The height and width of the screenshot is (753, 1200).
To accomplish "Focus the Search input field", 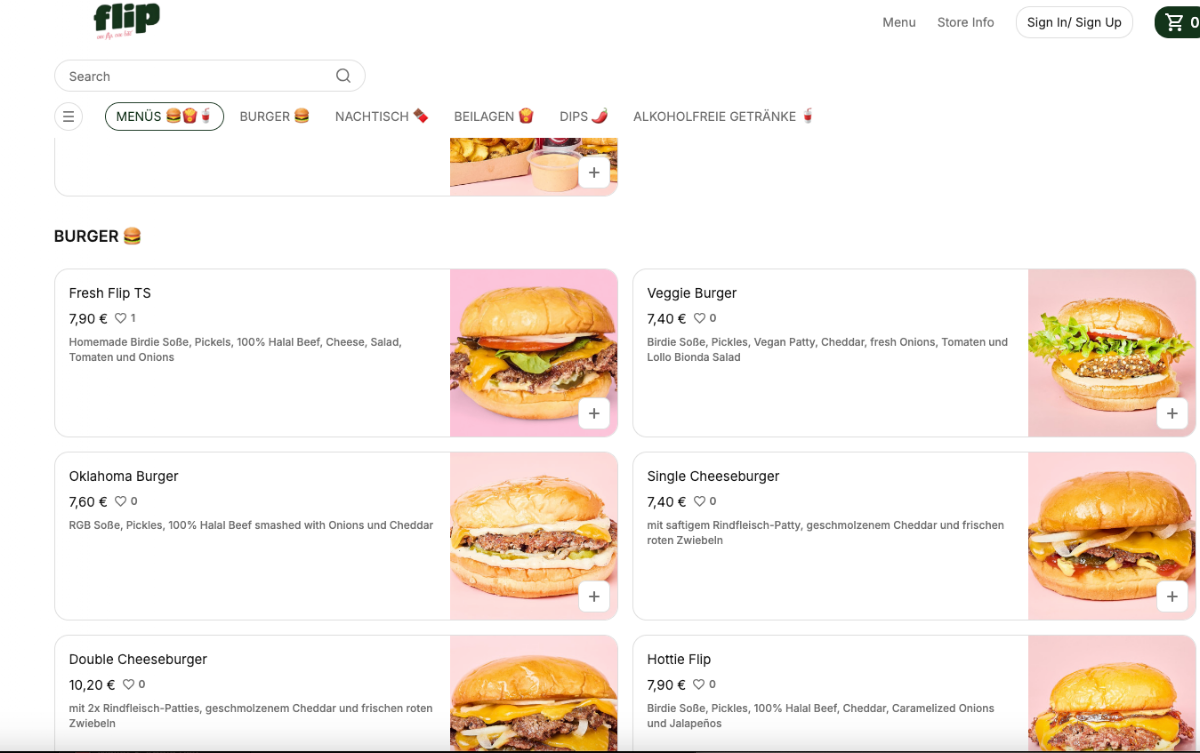I will (209, 76).
